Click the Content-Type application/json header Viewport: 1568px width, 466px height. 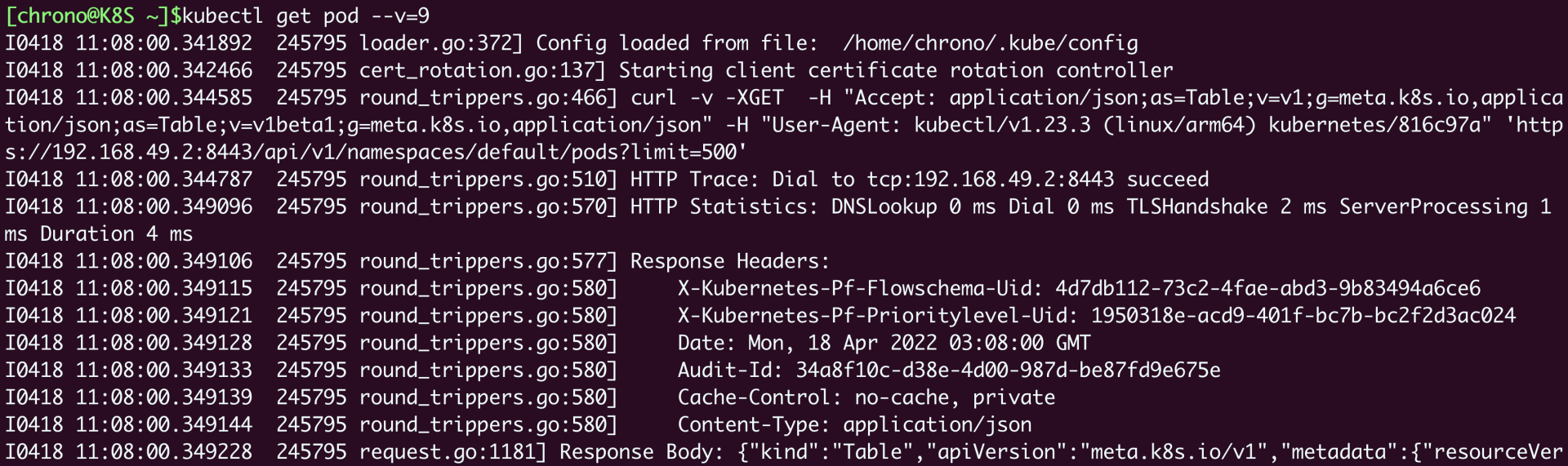(854, 424)
